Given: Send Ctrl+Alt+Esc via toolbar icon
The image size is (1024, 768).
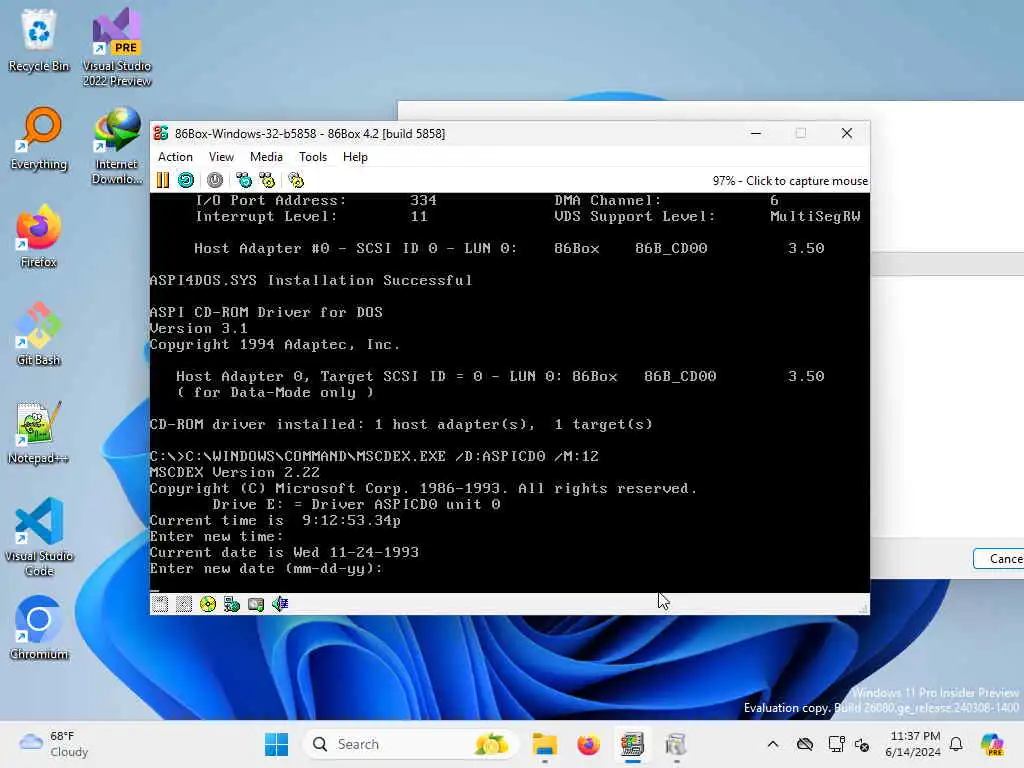Looking at the screenshot, I should (267, 180).
